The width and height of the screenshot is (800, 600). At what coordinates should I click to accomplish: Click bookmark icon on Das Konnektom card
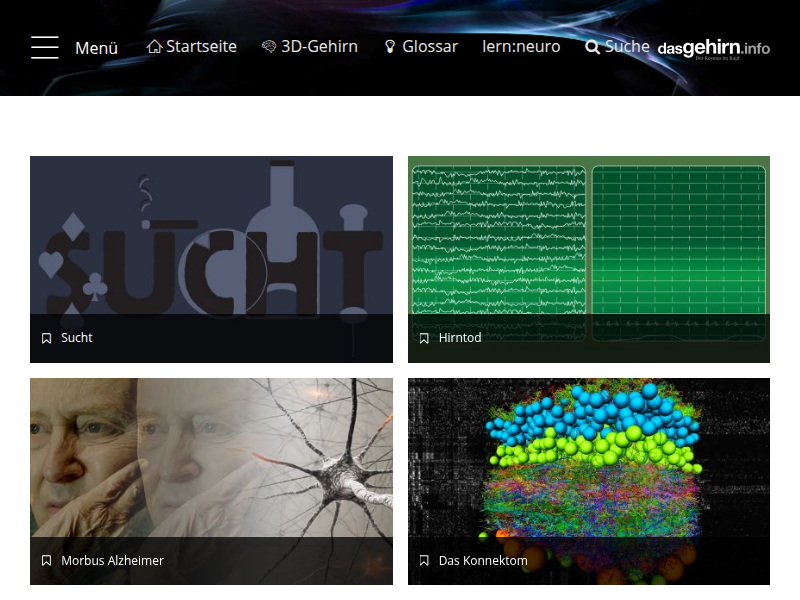tap(424, 561)
